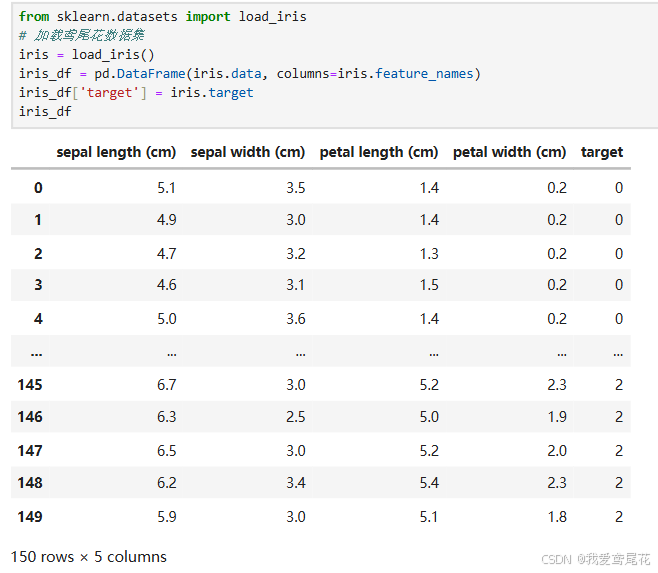The width and height of the screenshot is (658, 573).
Task: Select row index 145 label
Action: [30, 385]
